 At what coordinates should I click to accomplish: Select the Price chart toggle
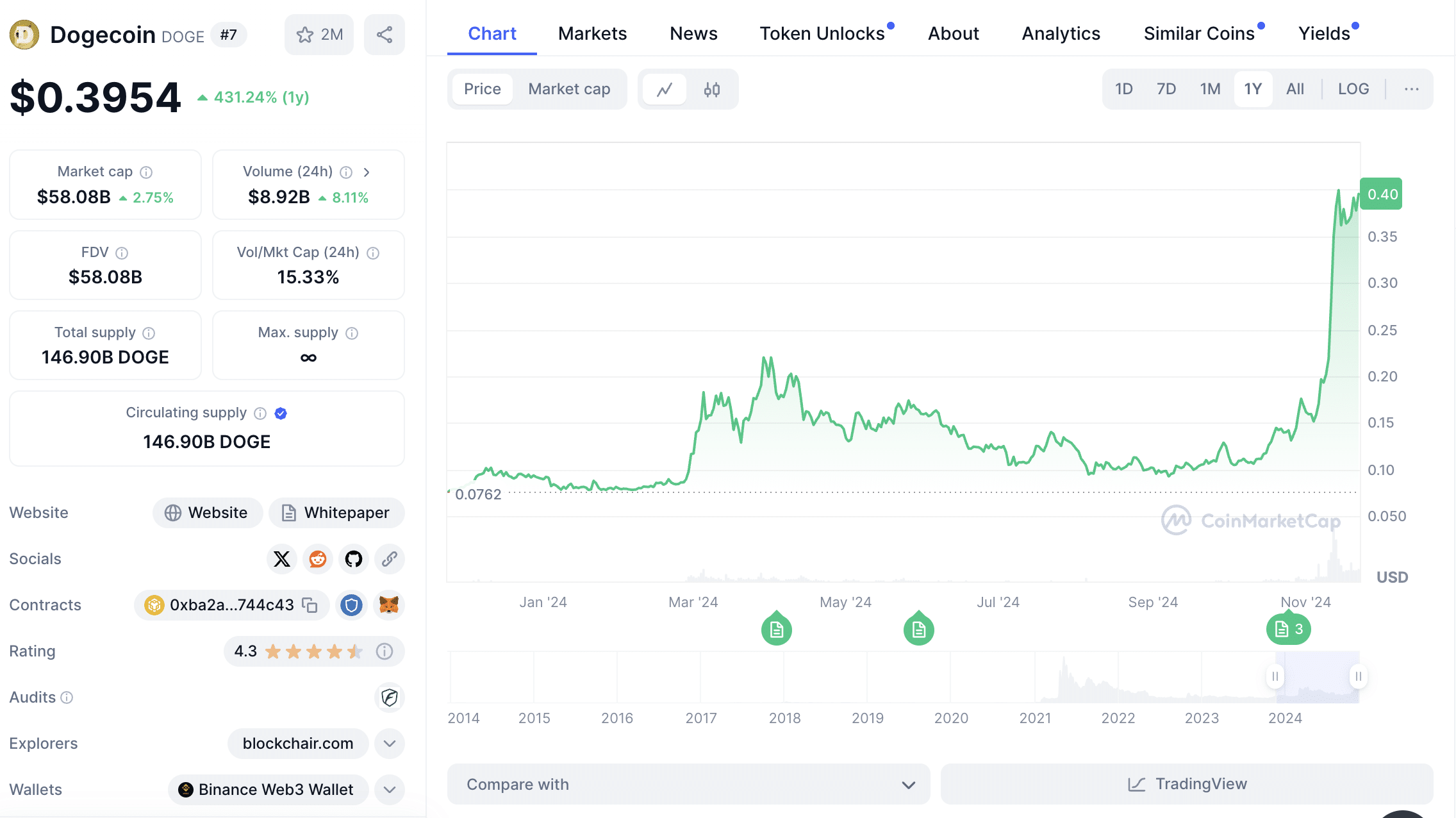[x=483, y=89]
